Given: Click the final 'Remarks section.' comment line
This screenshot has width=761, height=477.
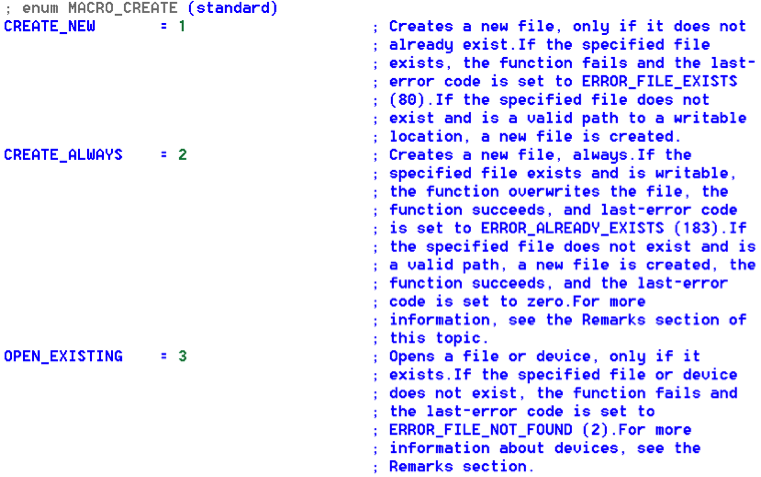Looking at the screenshot, I should 462,466.
